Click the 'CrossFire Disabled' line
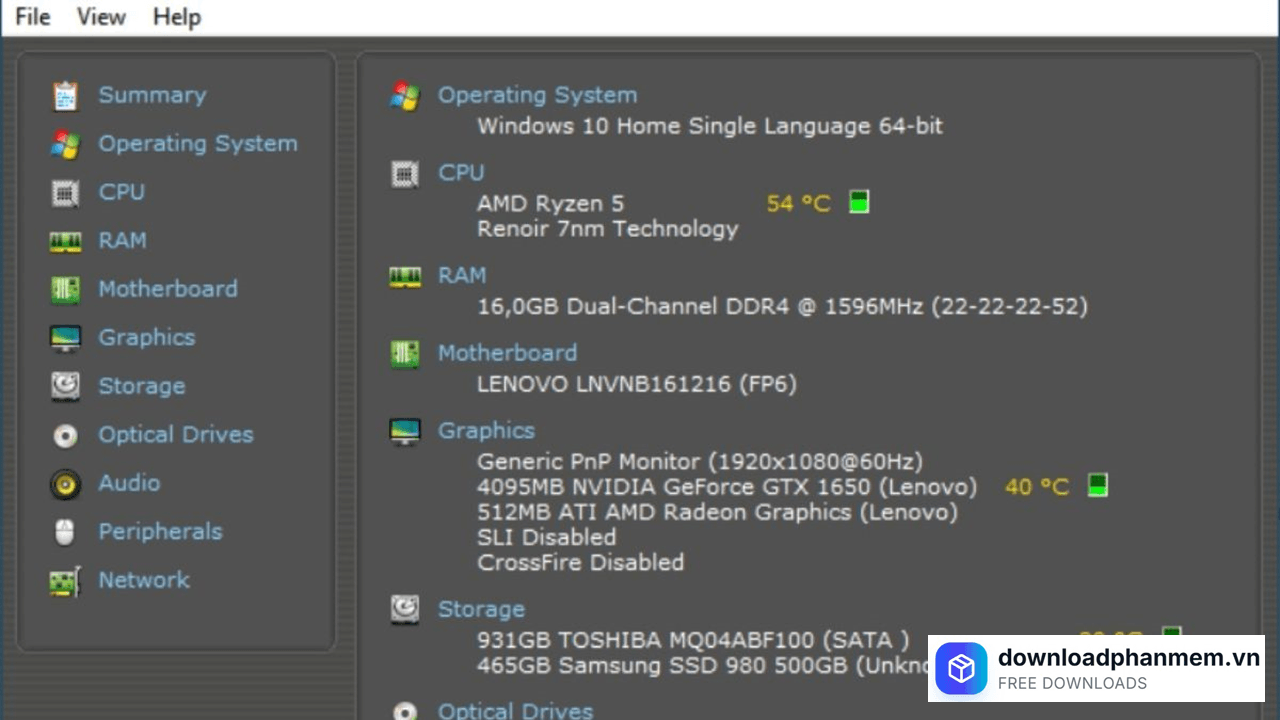The image size is (1280, 720). point(580,562)
